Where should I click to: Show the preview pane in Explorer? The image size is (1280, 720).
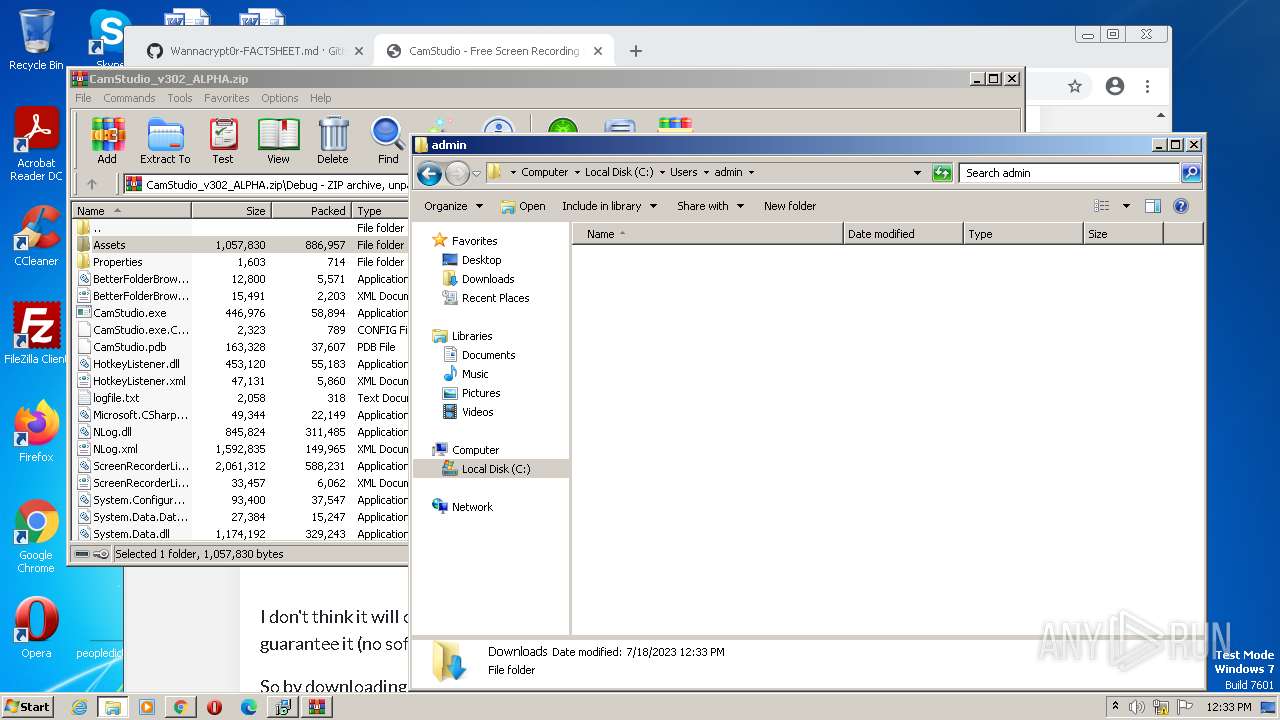pos(1152,206)
